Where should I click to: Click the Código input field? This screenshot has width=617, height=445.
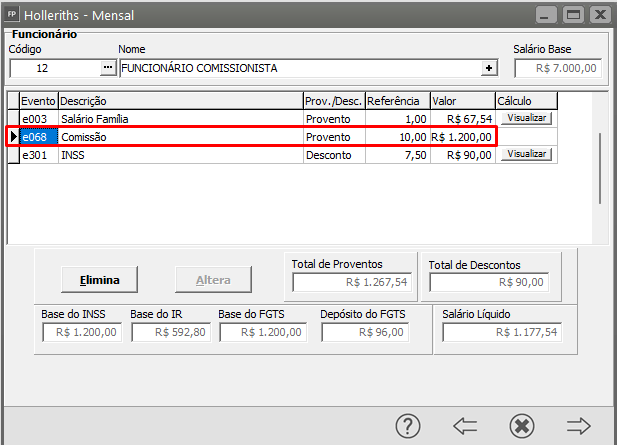tap(54, 68)
